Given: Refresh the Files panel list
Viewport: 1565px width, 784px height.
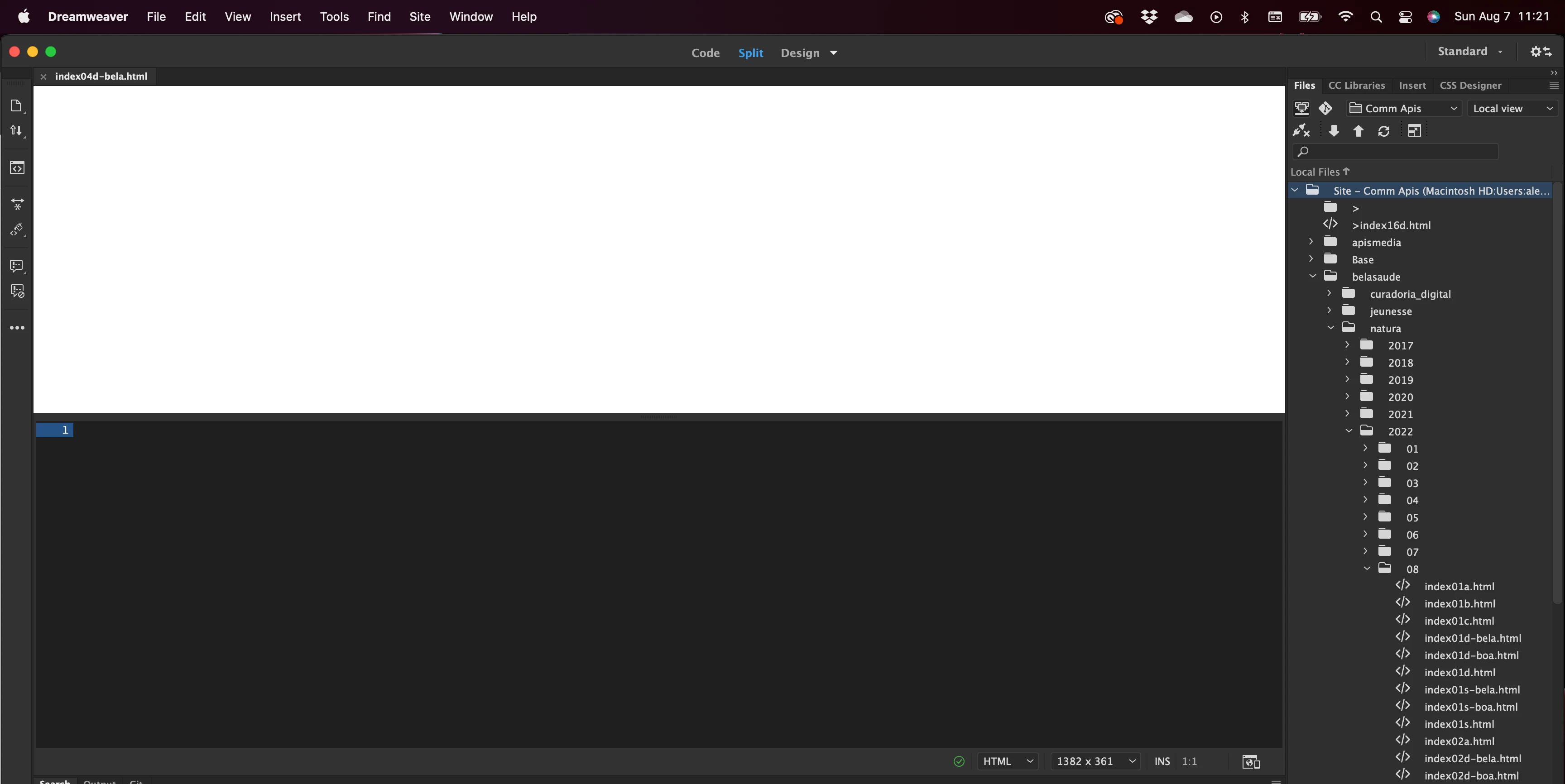Looking at the screenshot, I should pos(1384,131).
